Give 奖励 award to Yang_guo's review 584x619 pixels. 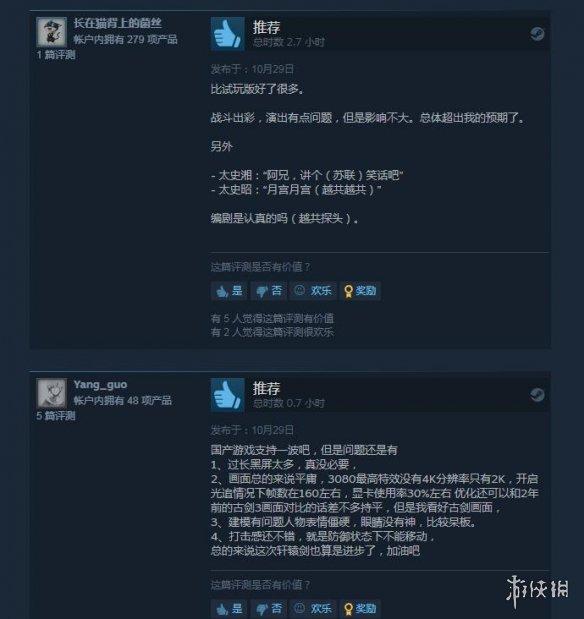tap(360, 609)
